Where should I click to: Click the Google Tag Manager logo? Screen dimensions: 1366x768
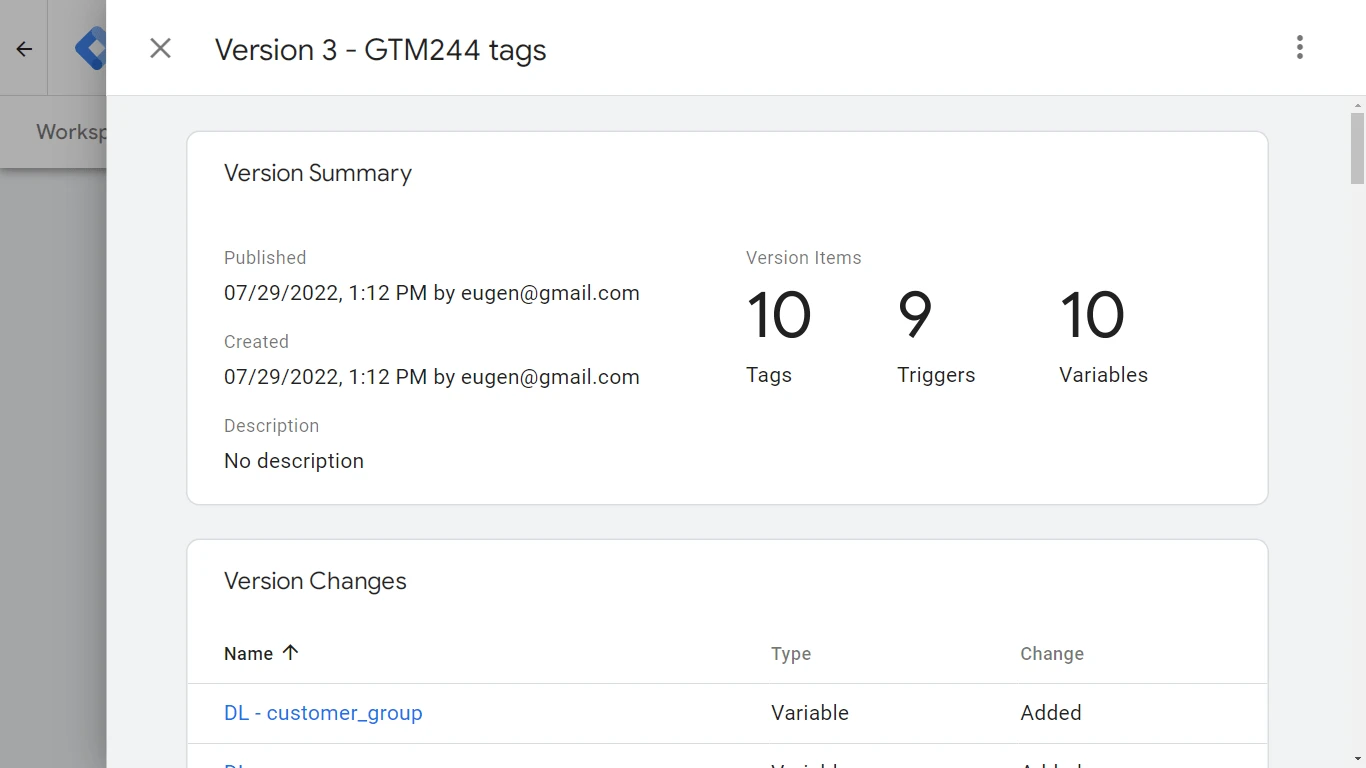(90, 49)
